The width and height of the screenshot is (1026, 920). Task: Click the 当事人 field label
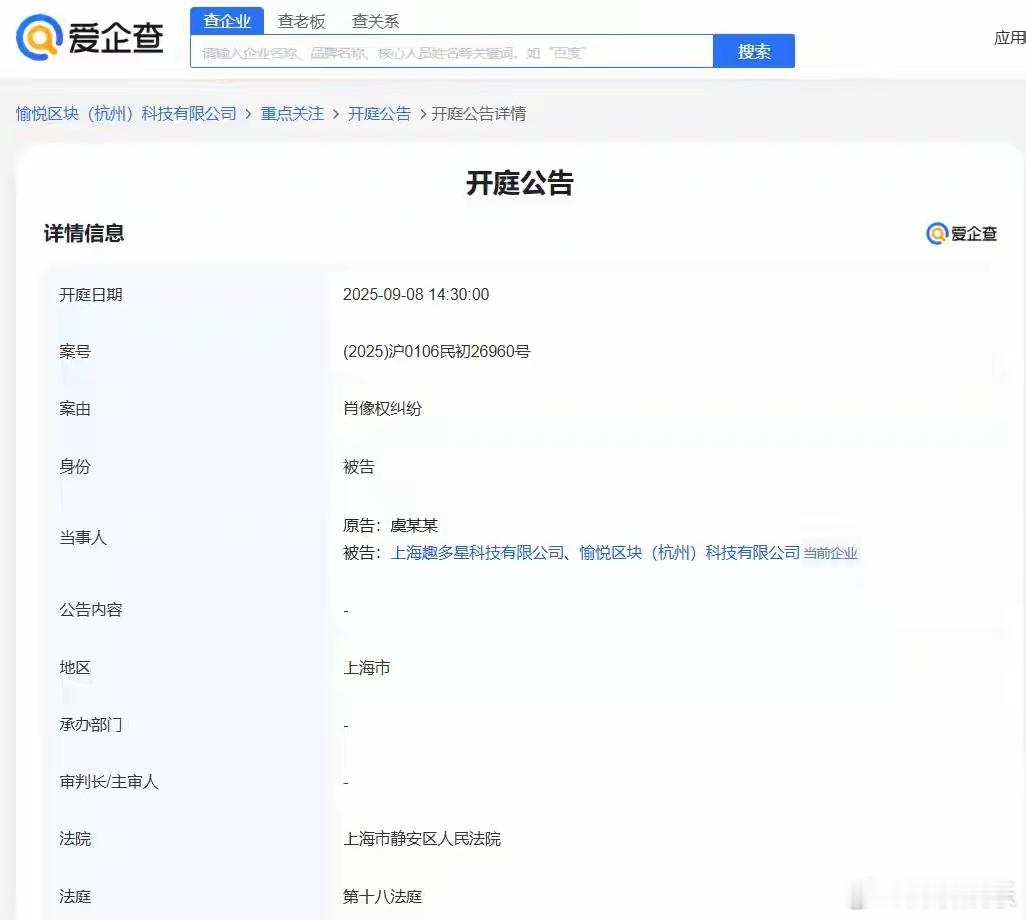click(82, 538)
